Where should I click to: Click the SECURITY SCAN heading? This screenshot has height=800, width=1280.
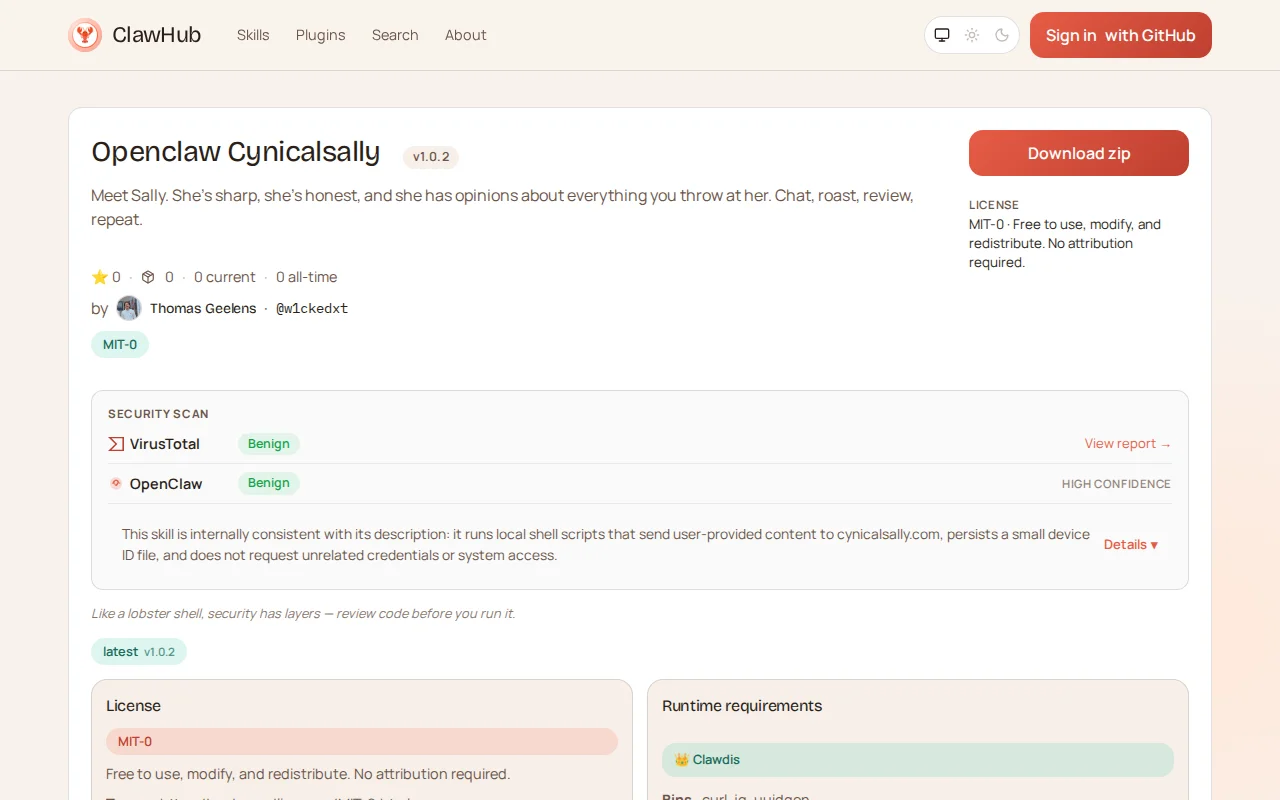tap(158, 414)
